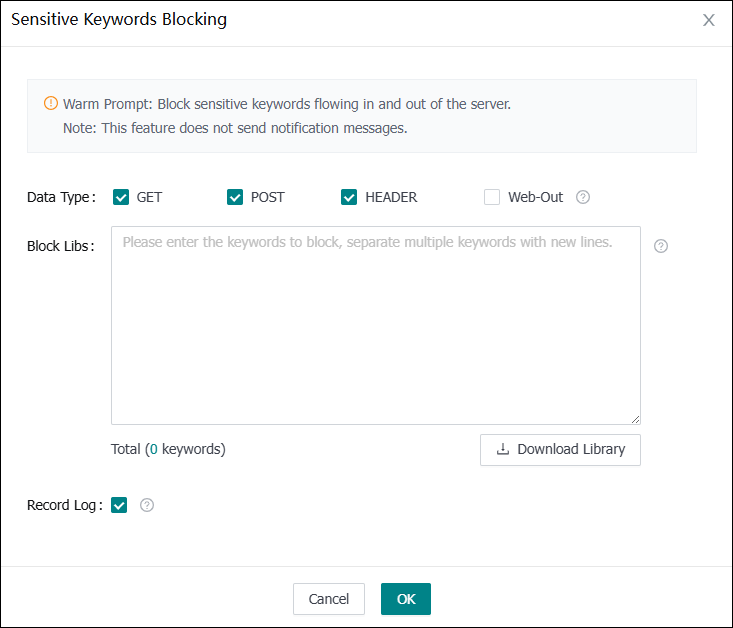This screenshot has width=733, height=628.
Task: Close the Sensitive Keywords Blocking dialog
Action: [709, 20]
